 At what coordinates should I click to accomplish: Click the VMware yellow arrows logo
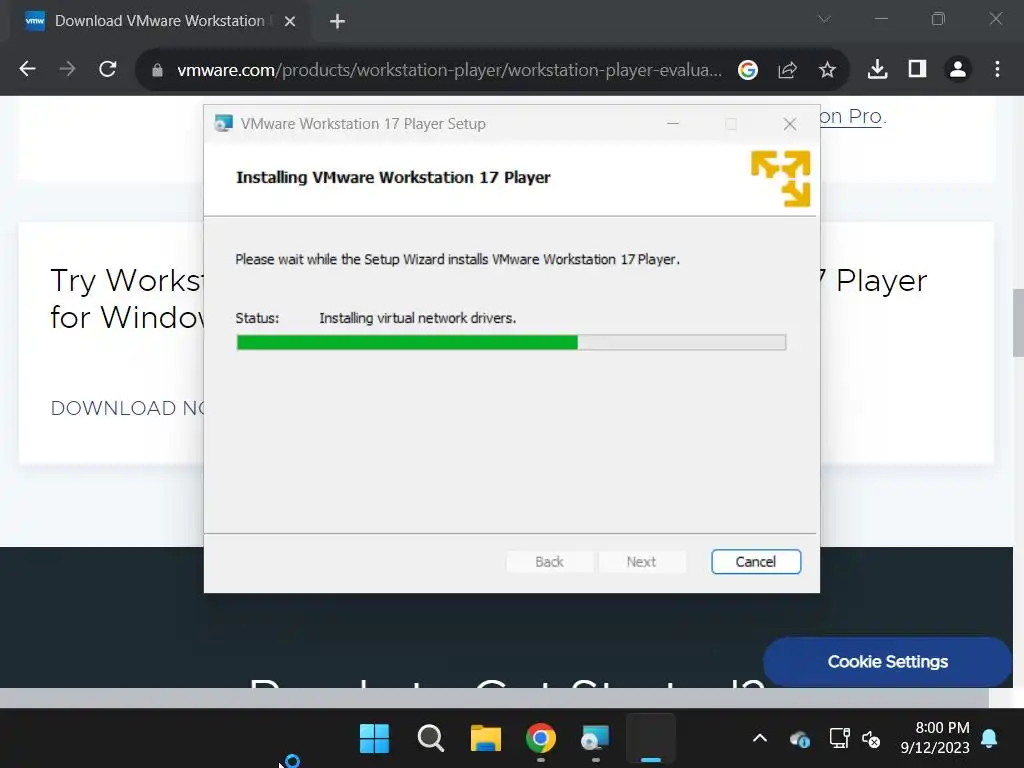pos(780,178)
